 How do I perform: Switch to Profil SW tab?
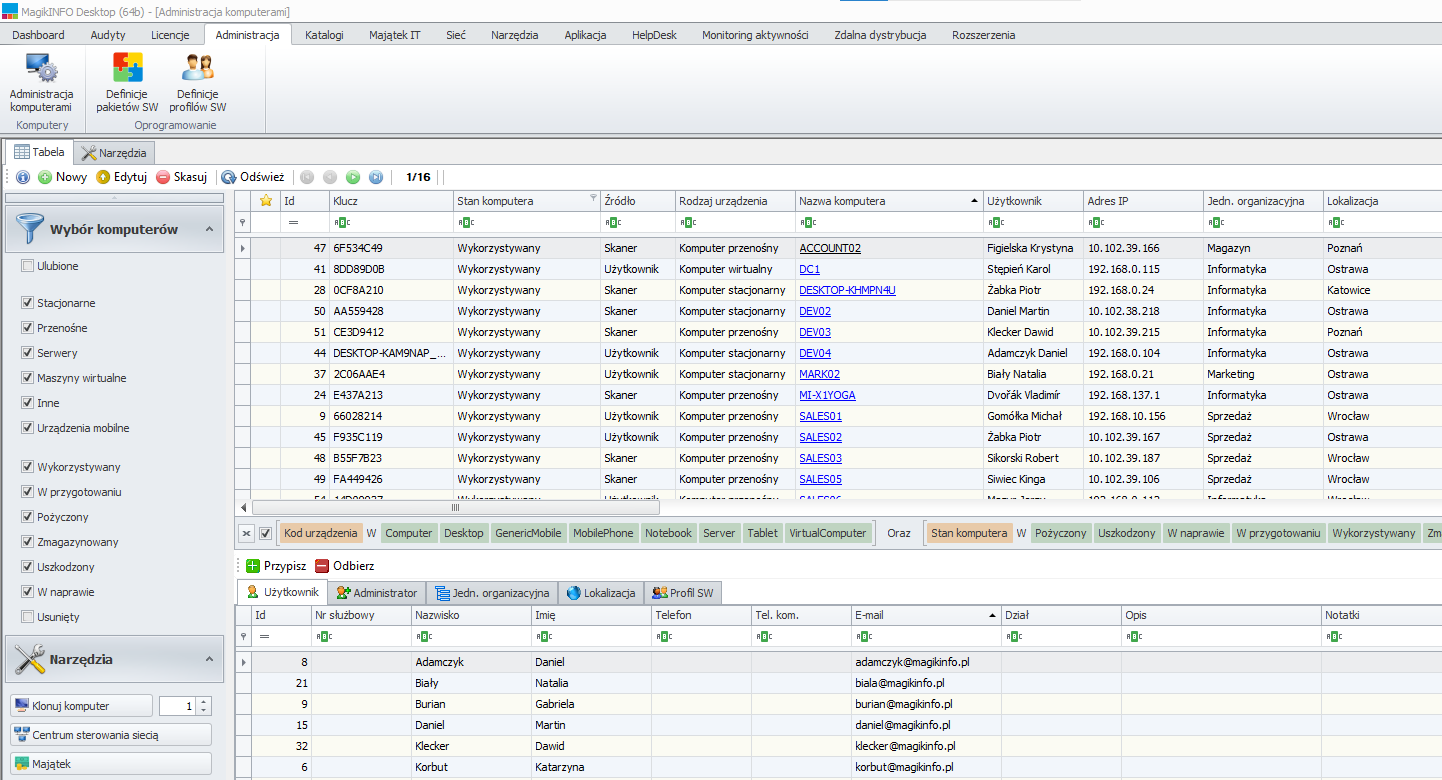click(x=683, y=593)
